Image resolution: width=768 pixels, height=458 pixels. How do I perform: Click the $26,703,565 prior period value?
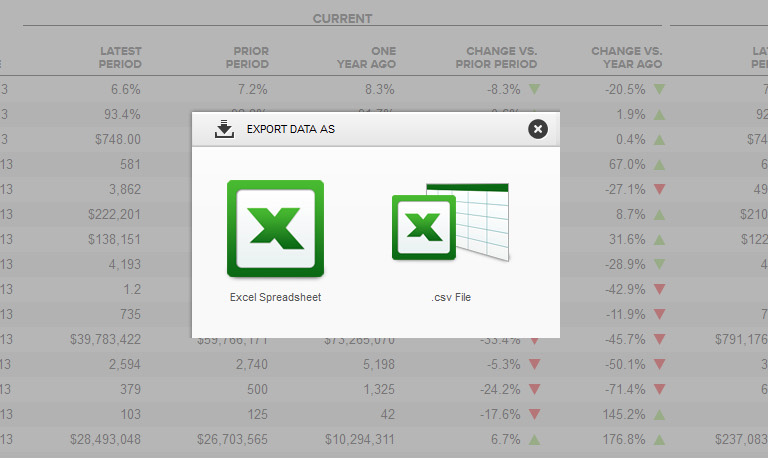coord(232,439)
